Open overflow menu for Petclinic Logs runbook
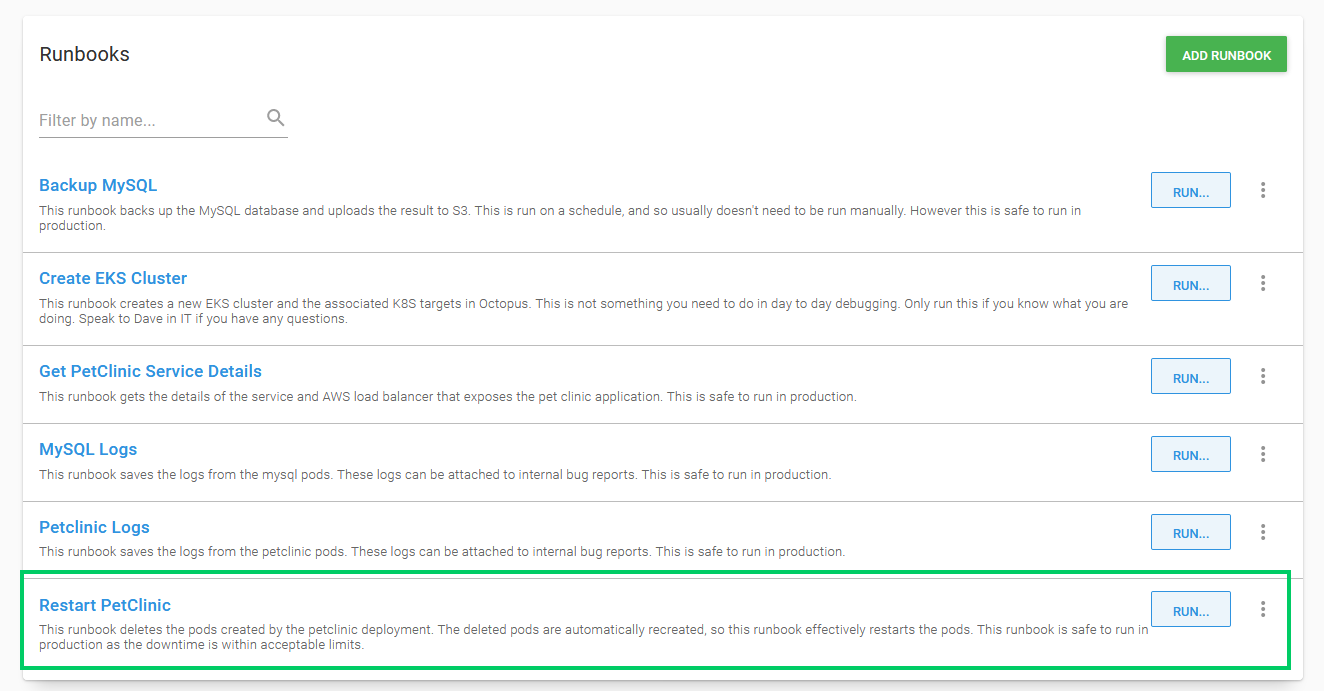The image size is (1324, 691). [x=1263, y=532]
